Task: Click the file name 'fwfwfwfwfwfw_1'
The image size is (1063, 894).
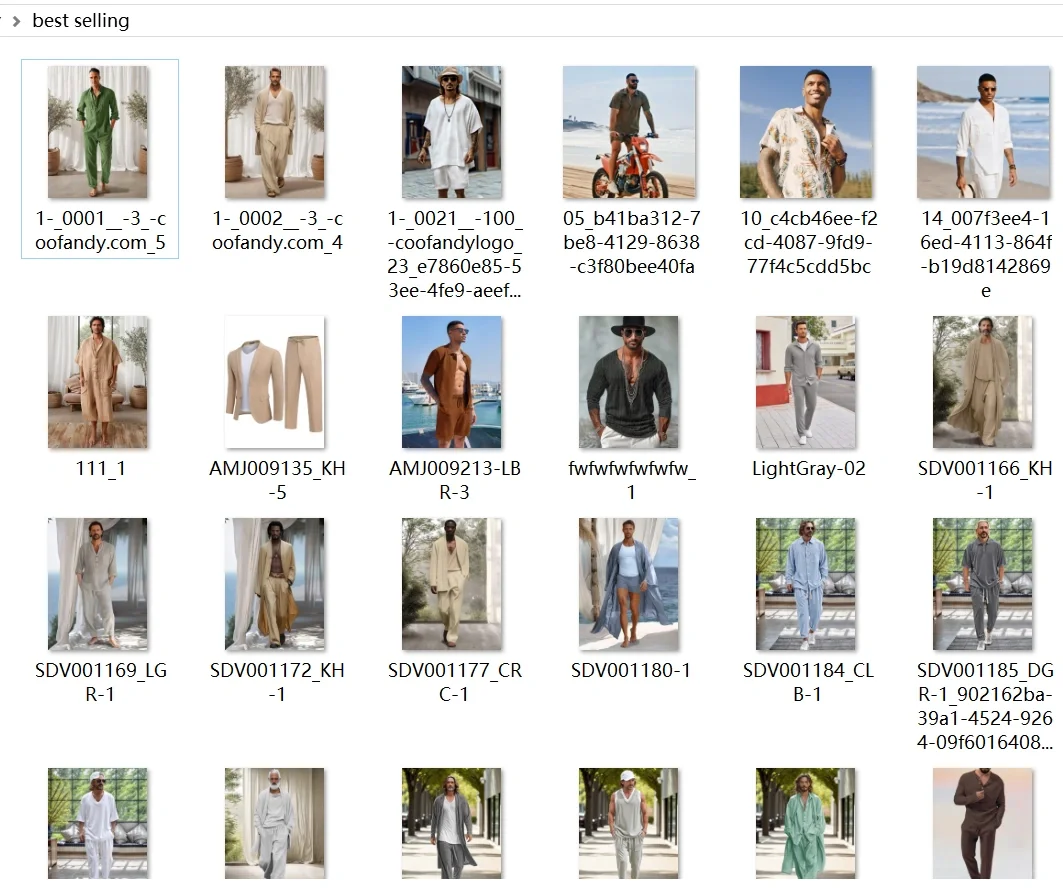Action: point(631,480)
